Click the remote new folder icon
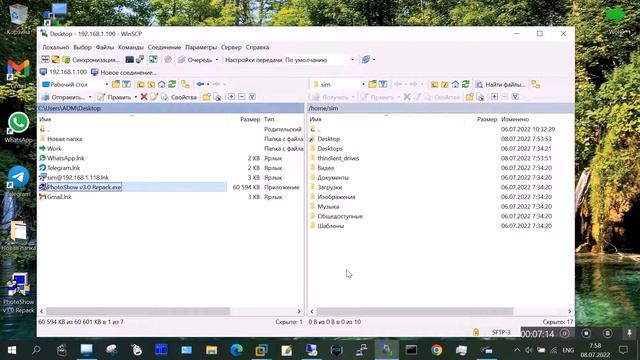 pyautogui.click(x=470, y=97)
